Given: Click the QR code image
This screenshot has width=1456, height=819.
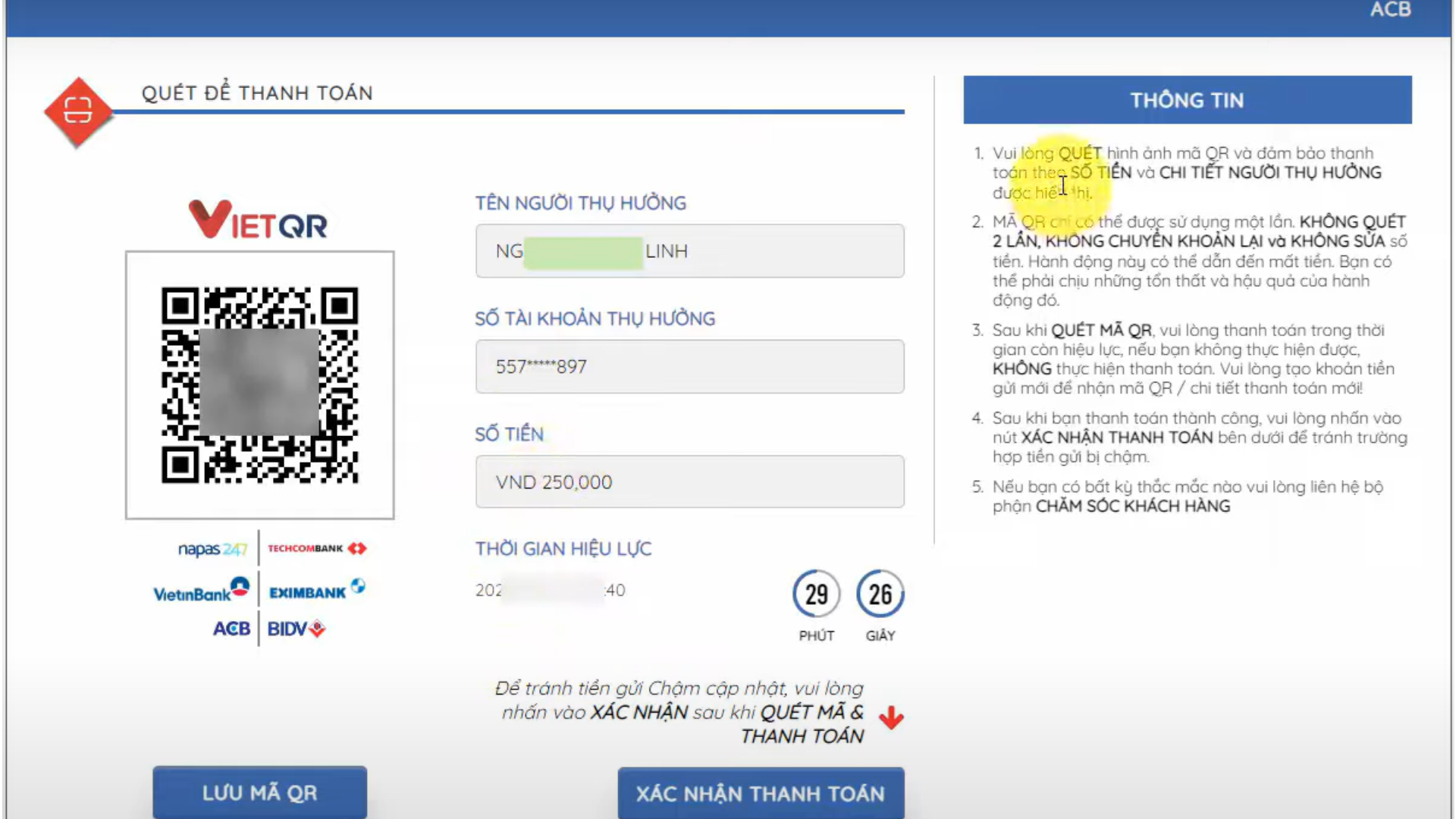Looking at the screenshot, I should pos(259,384).
